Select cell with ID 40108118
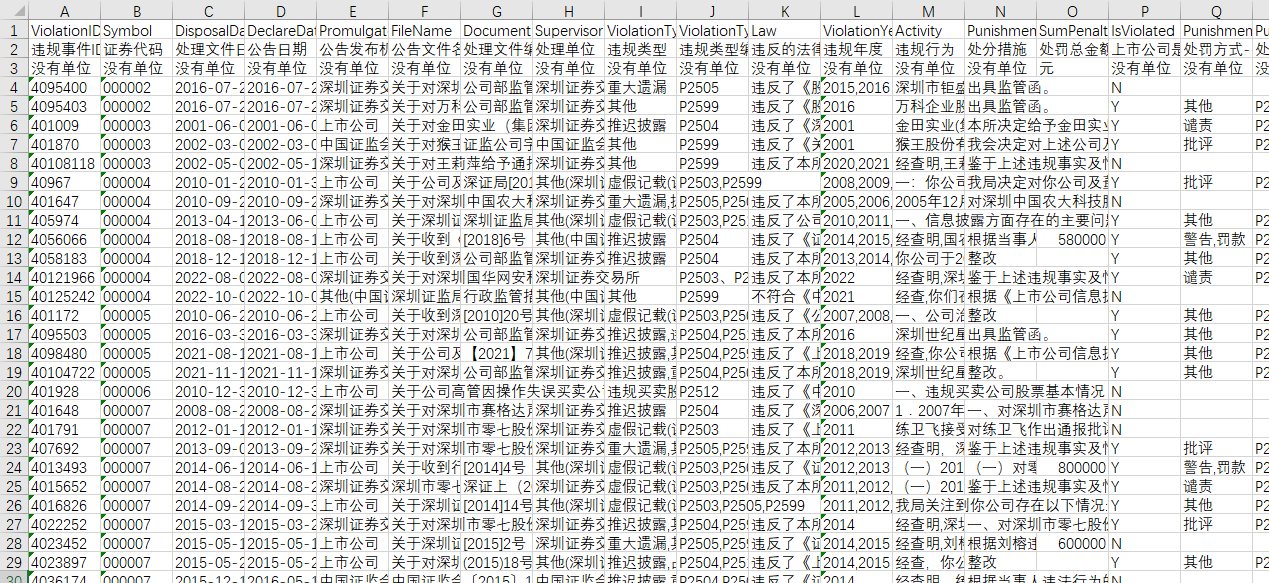1269x583 pixels. [64, 164]
